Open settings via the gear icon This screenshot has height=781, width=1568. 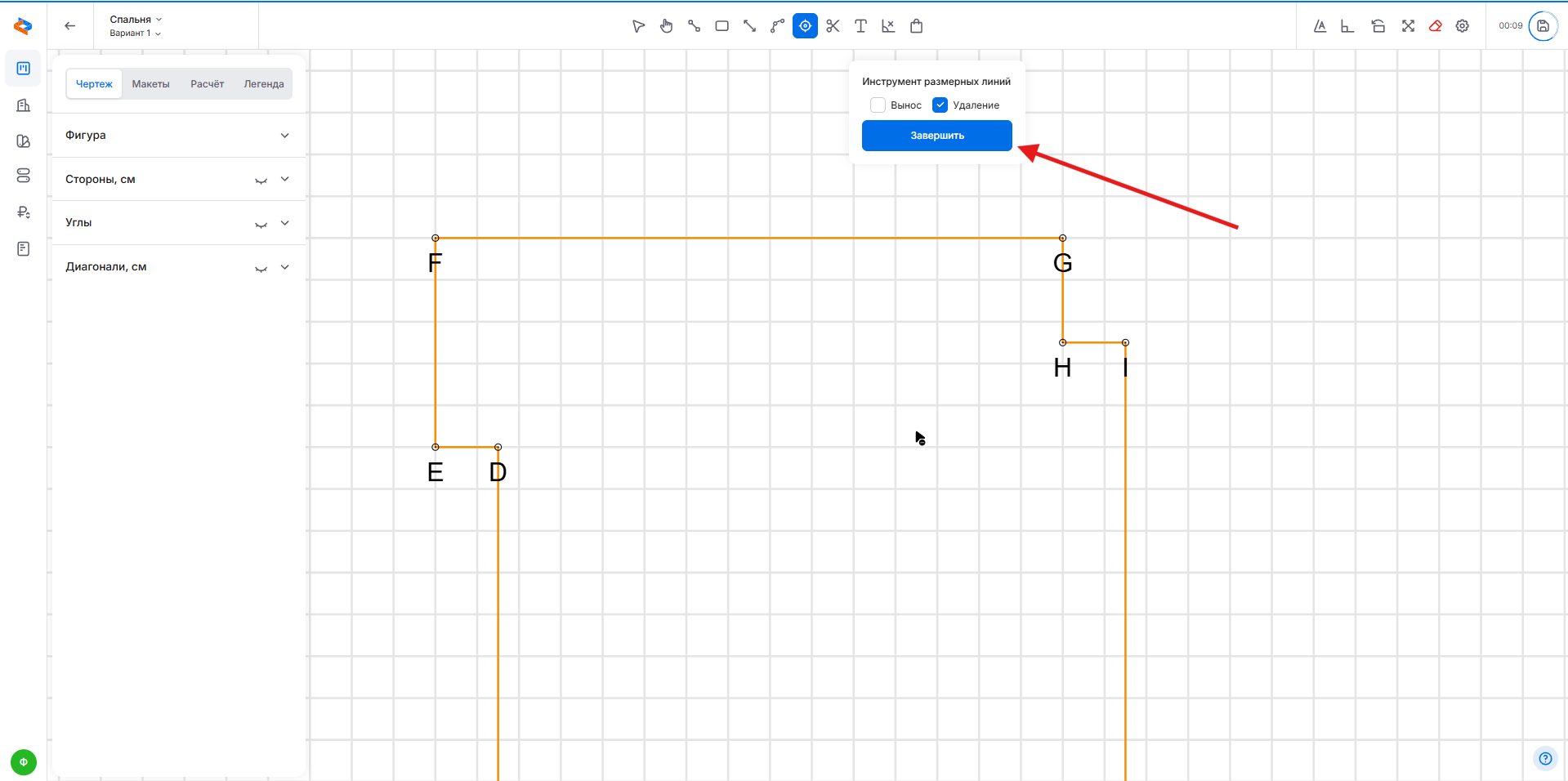click(1463, 26)
